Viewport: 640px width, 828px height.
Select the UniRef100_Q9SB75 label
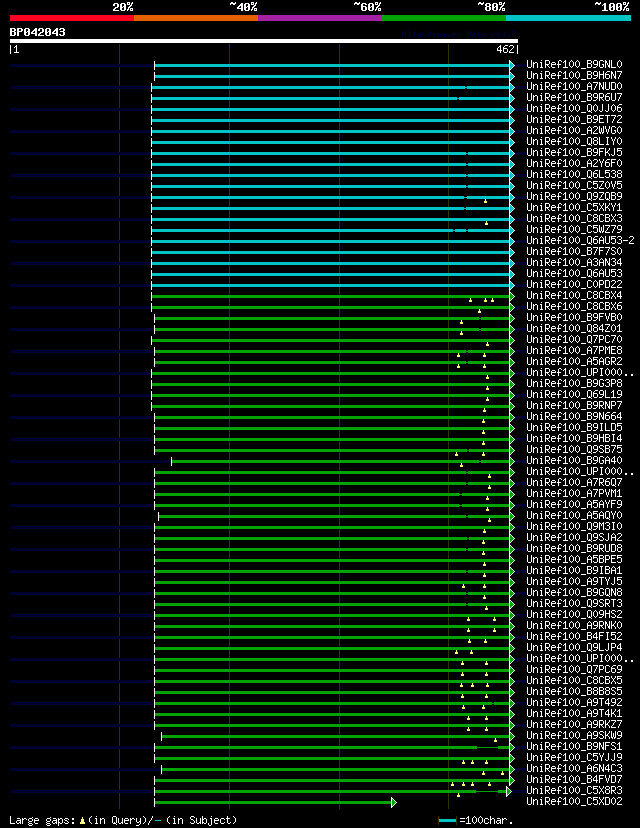pyautogui.click(x=574, y=449)
